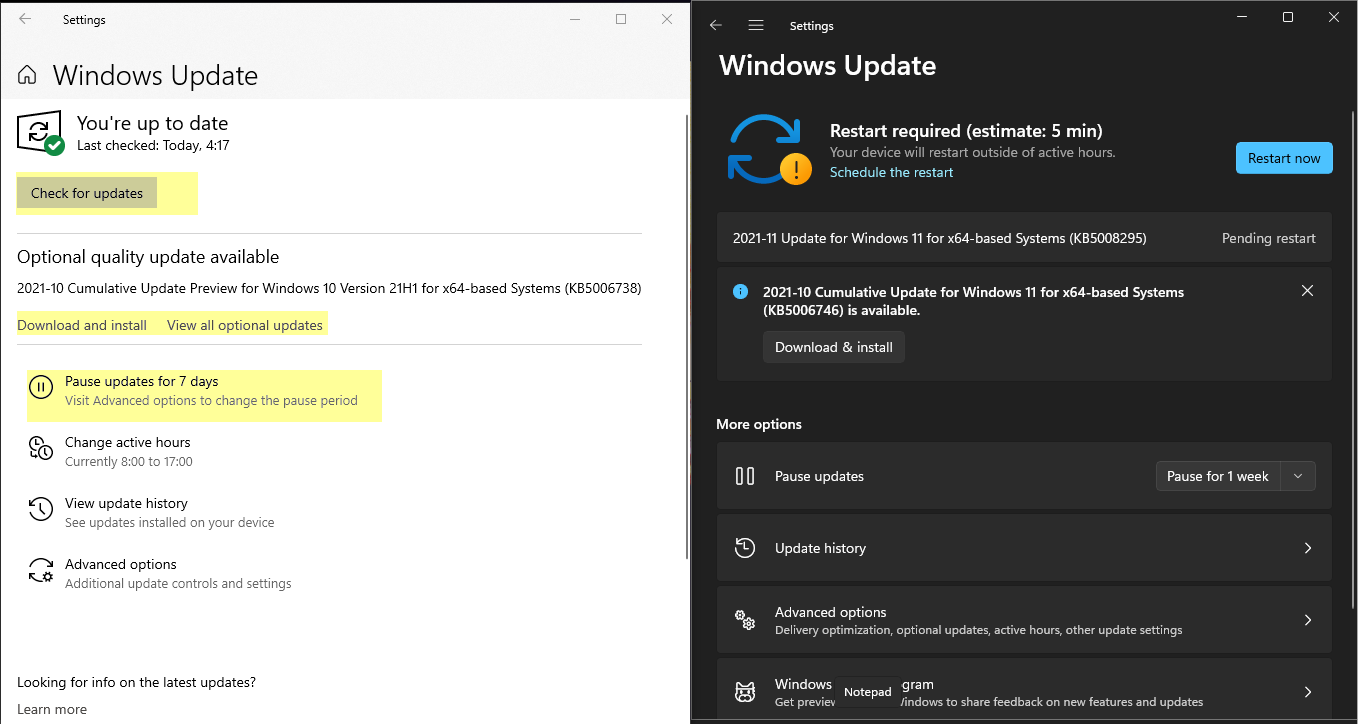Open the hamburger navigation menu in Windows 11 Settings

pyautogui.click(x=756, y=26)
